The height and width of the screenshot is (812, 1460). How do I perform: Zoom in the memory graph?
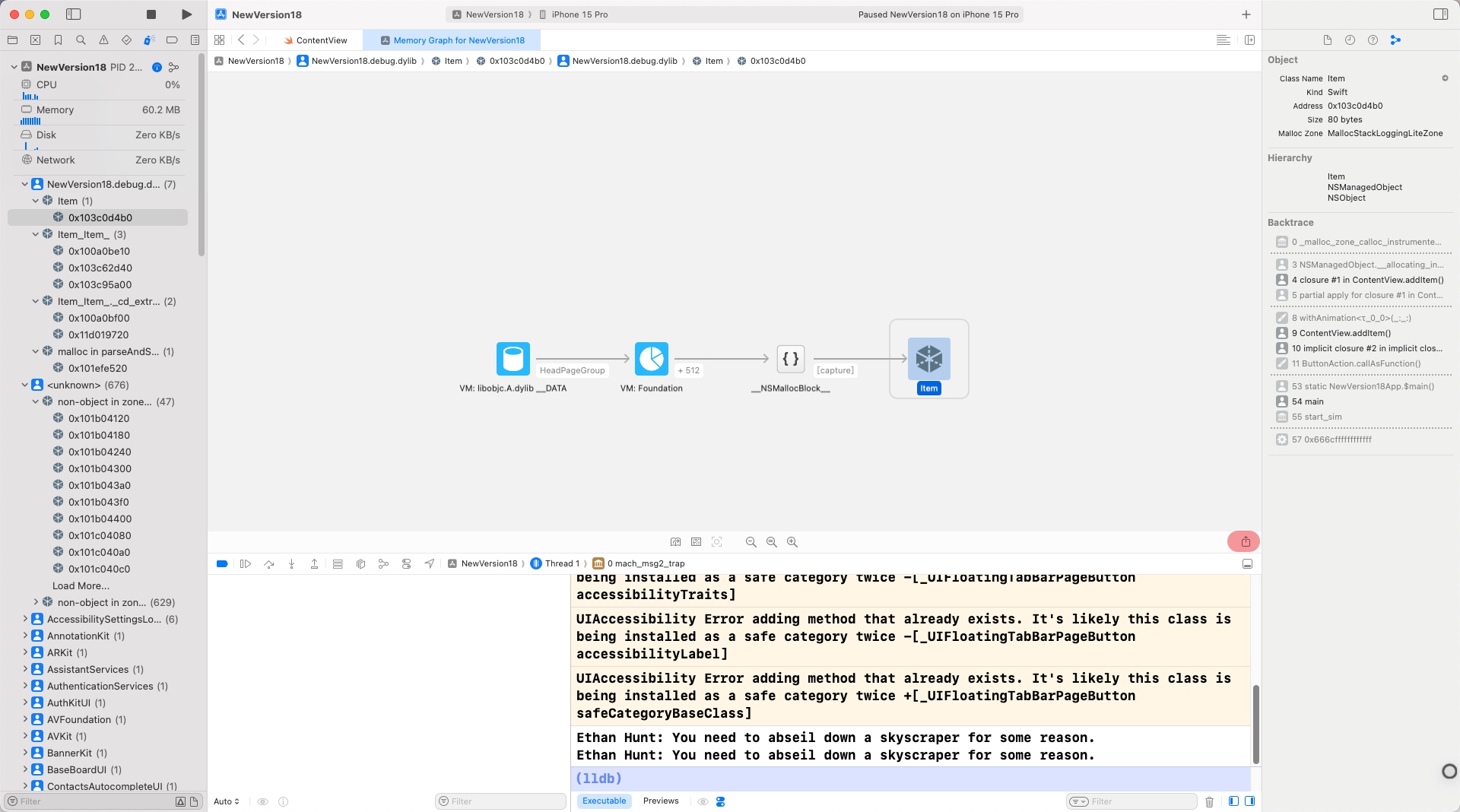click(x=792, y=542)
